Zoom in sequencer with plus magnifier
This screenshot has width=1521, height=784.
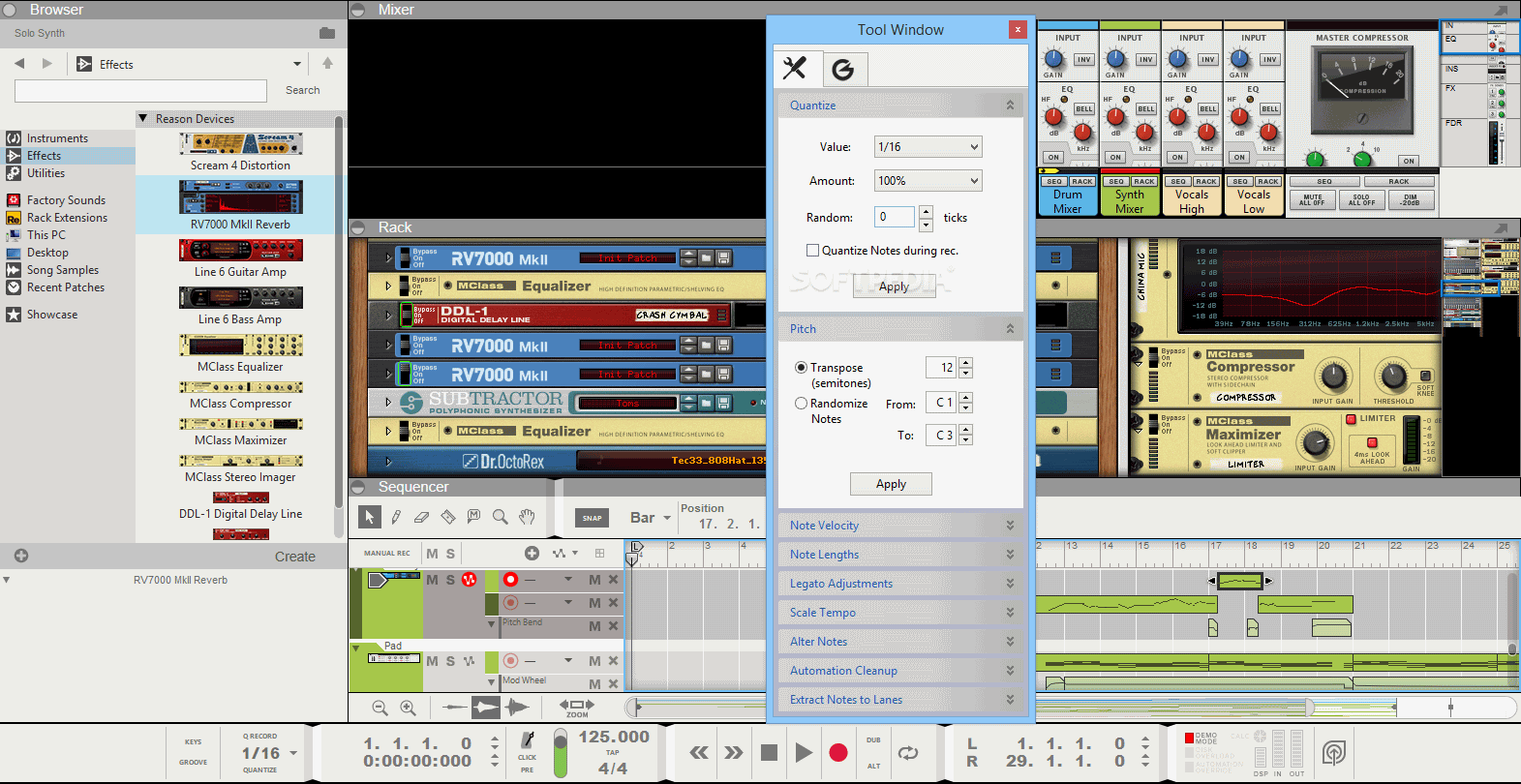coord(408,709)
